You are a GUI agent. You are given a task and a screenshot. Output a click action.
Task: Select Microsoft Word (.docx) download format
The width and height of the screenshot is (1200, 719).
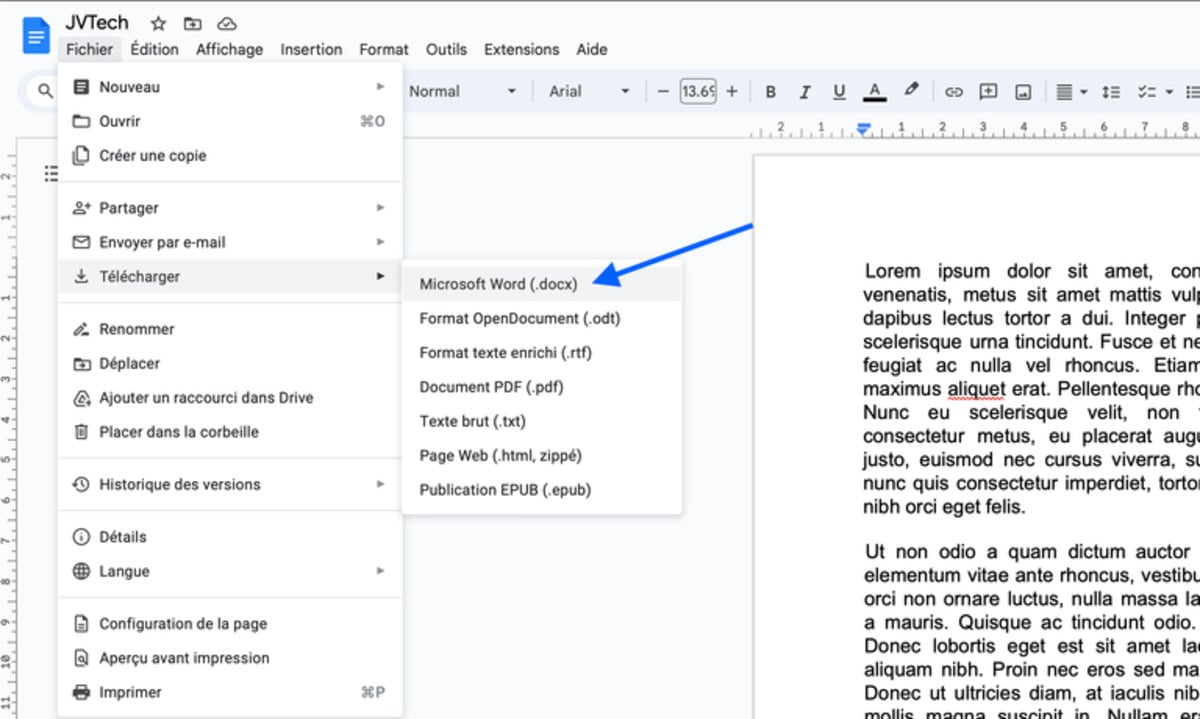(499, 284)
